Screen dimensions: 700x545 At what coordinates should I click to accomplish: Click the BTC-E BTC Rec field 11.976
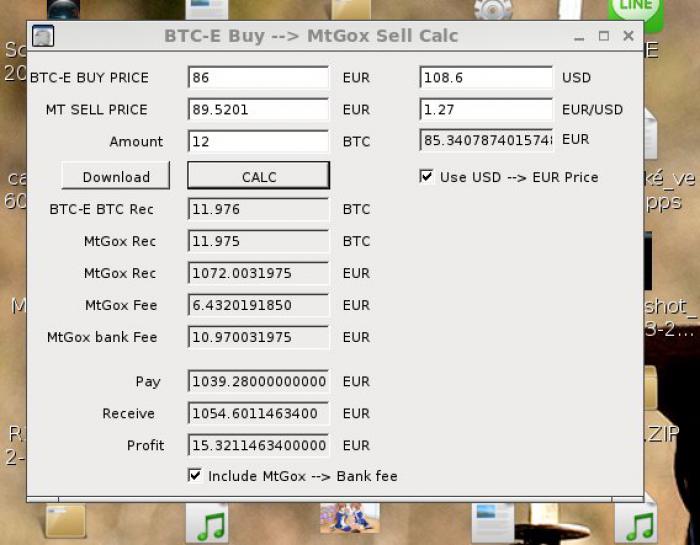(258, 209)
